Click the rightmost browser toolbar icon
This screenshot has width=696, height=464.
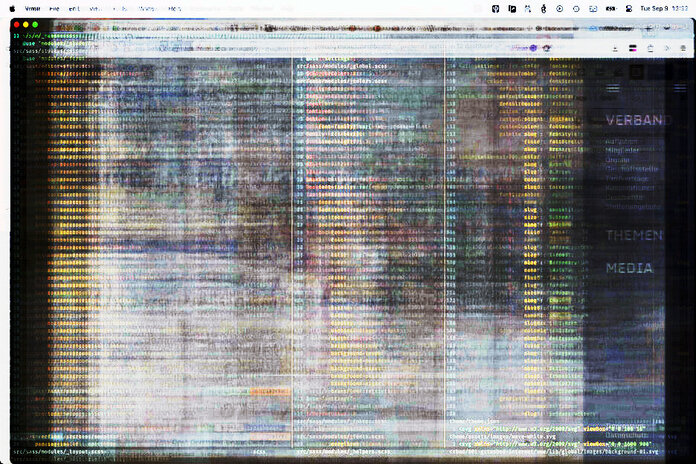point(683,47)
